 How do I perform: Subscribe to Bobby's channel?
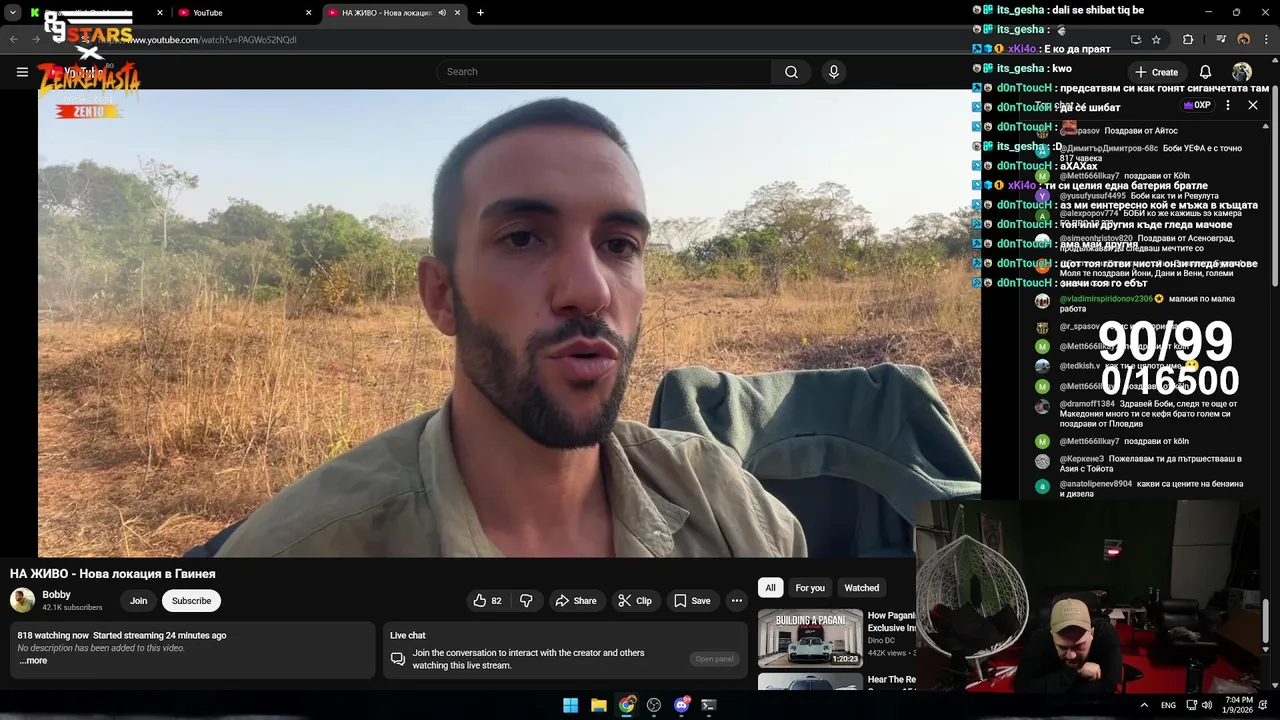[x=191, y=601]
